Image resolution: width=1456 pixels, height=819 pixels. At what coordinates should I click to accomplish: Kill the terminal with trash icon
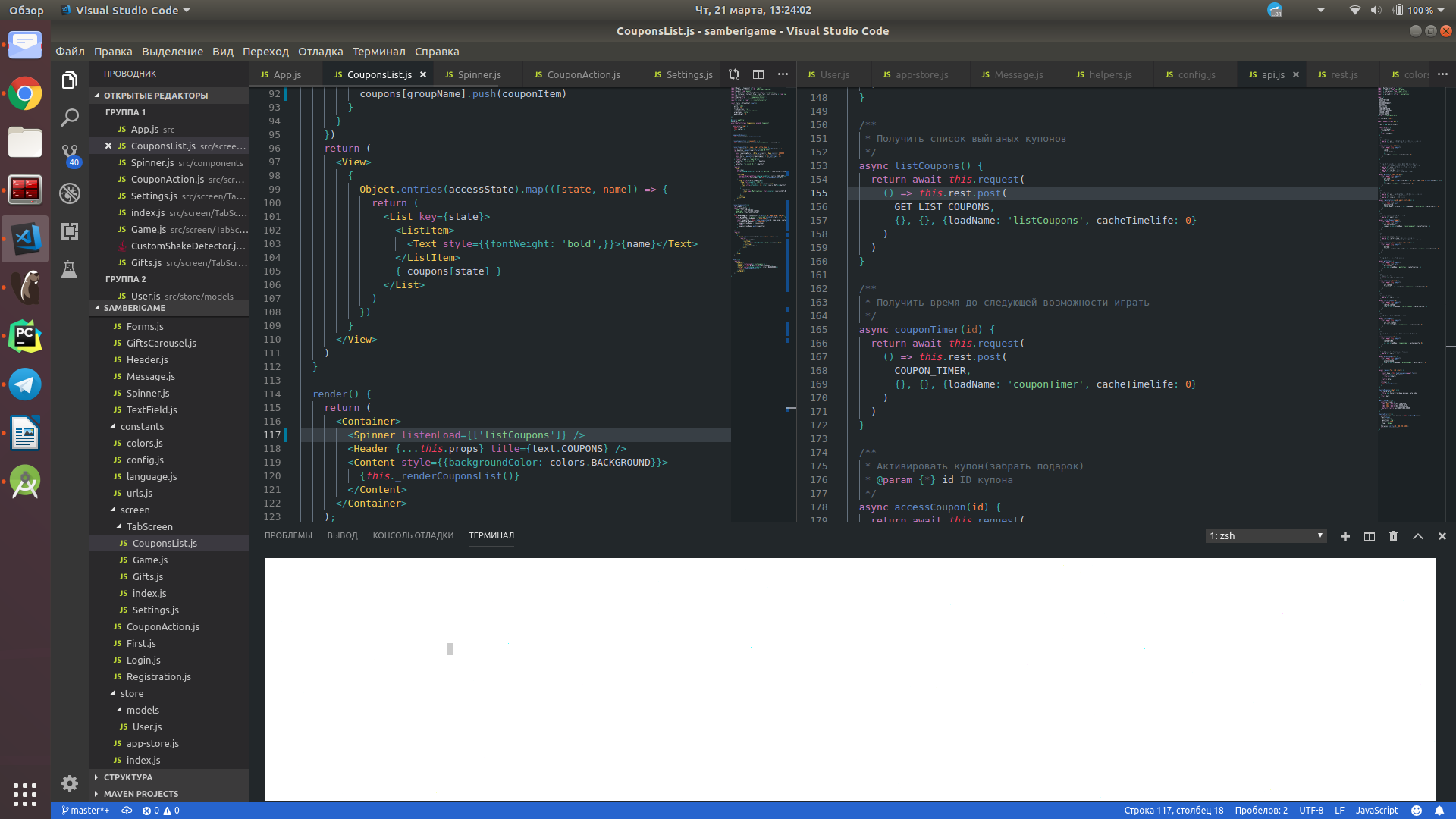click(x=1394, y=536)
